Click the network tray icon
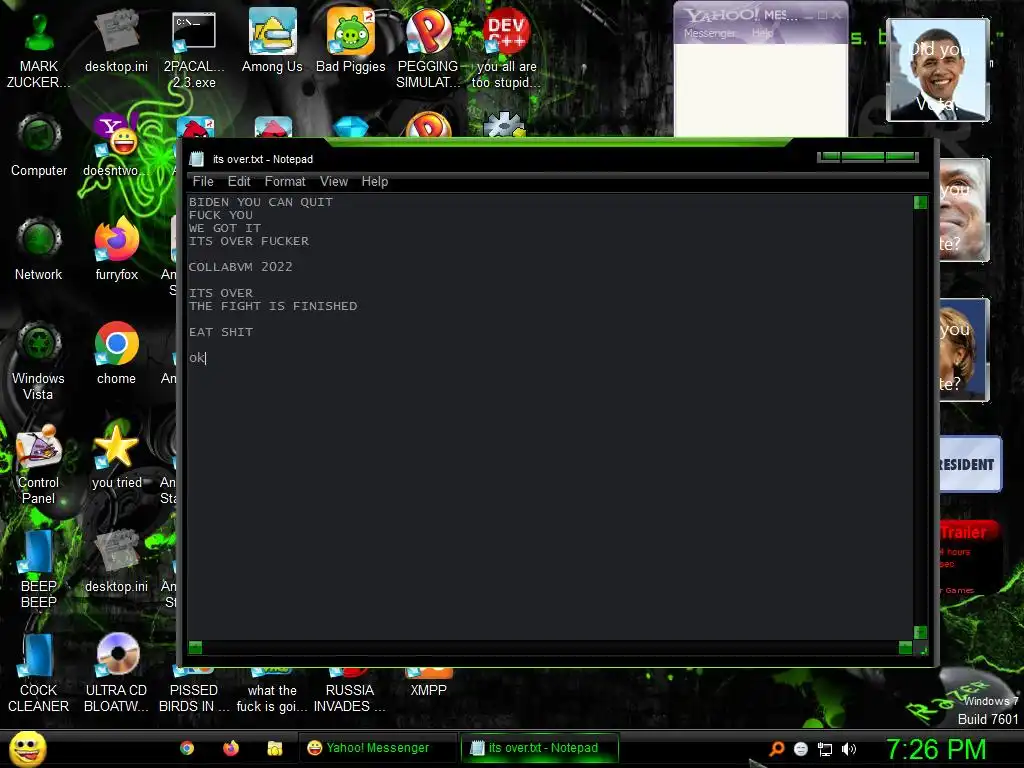 click(825, 749)
